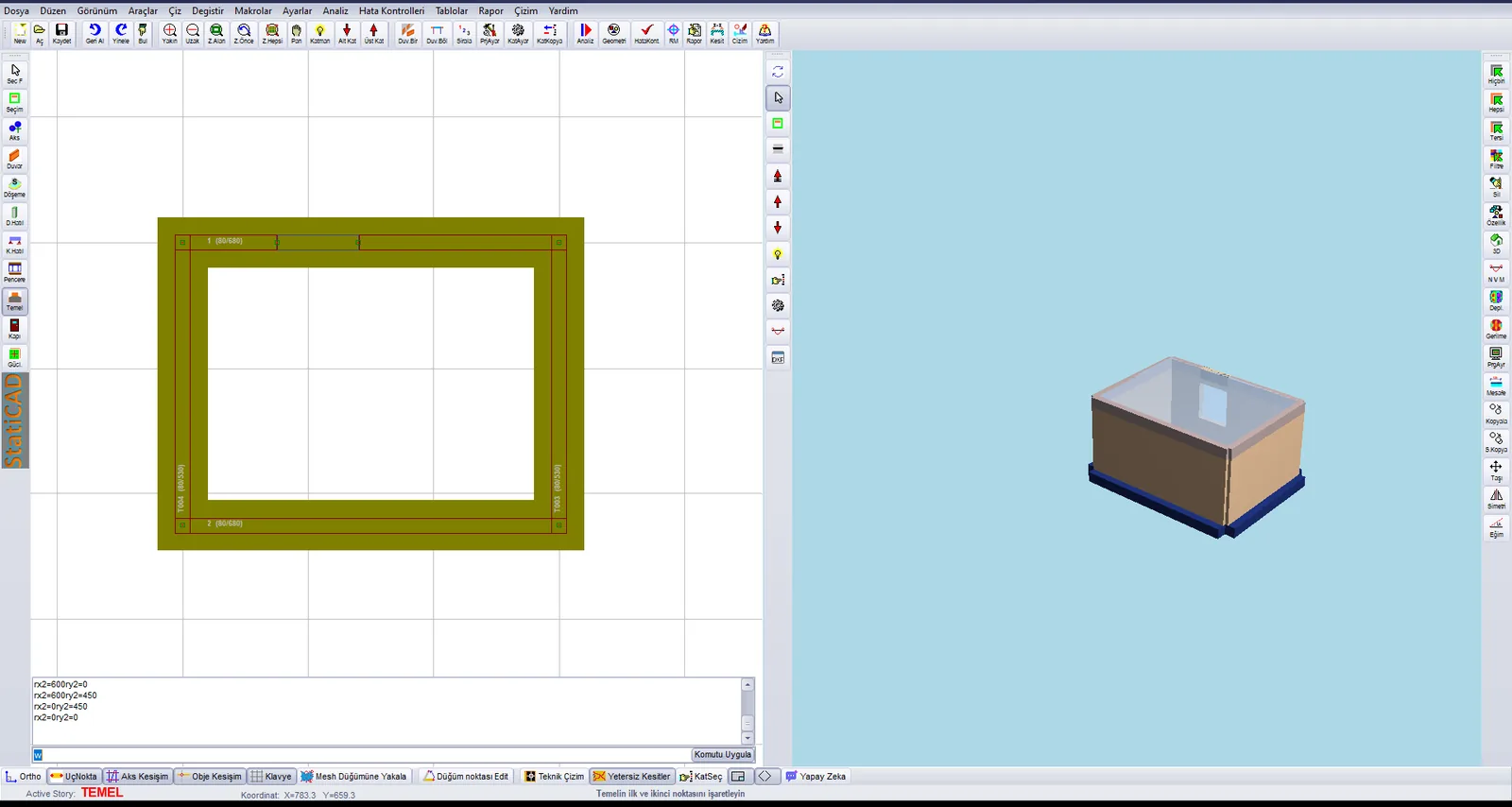This screenshot has height=807, width=1512.
Task: Zoom in with the Yakın icon
Action: coord(170,33)
